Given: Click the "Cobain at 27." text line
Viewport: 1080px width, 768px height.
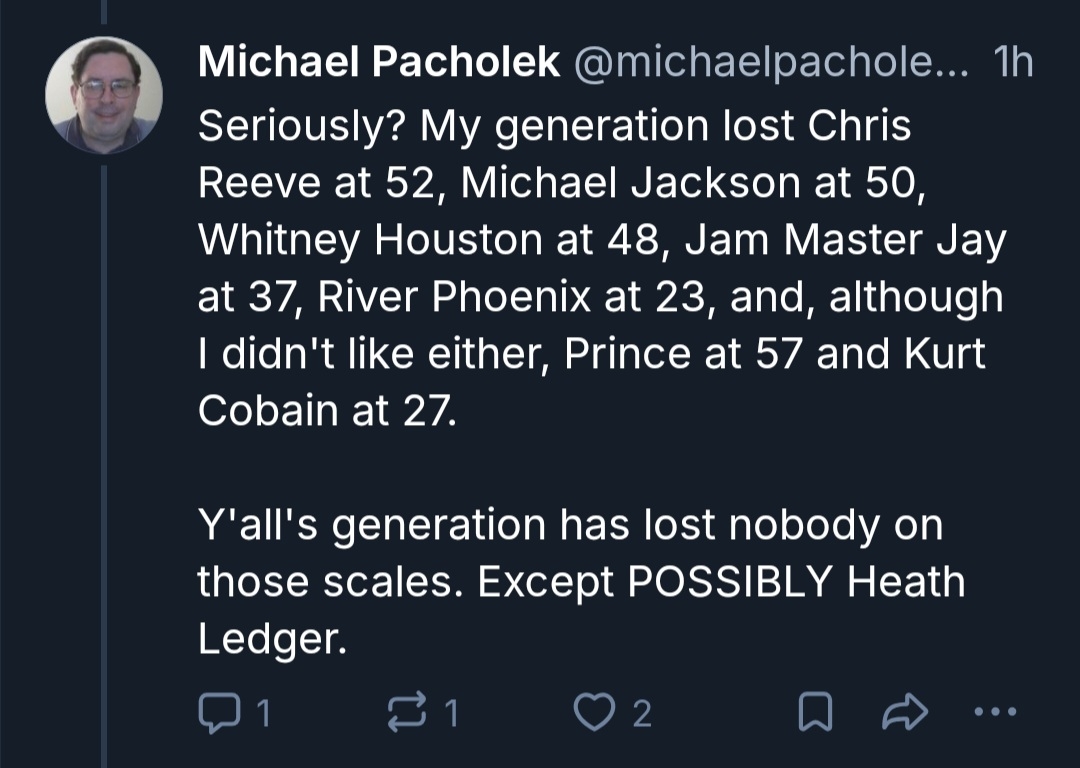Looking at the screenshot, I should 327,411.
